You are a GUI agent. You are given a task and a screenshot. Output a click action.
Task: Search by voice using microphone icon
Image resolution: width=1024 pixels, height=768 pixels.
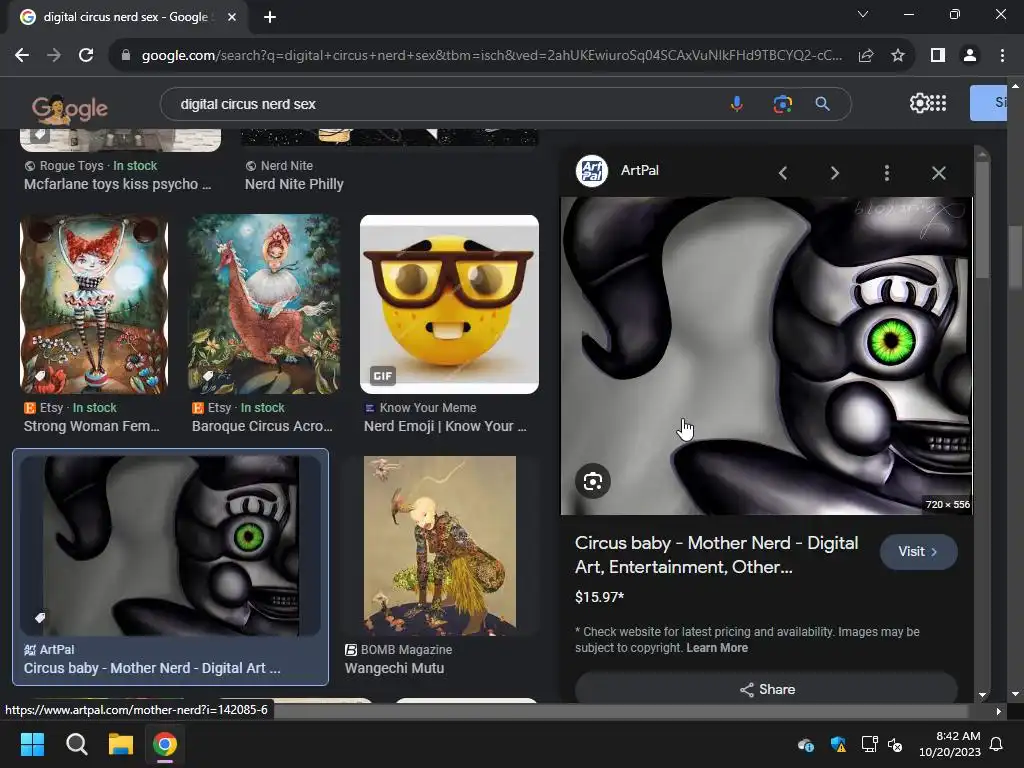pos(737,104)
